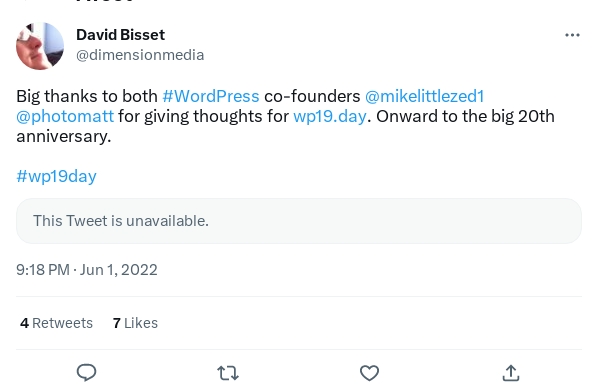The image size is (598, 387).
Task: Click the 'This Tweet is unavailable' box
Action: 299,221
